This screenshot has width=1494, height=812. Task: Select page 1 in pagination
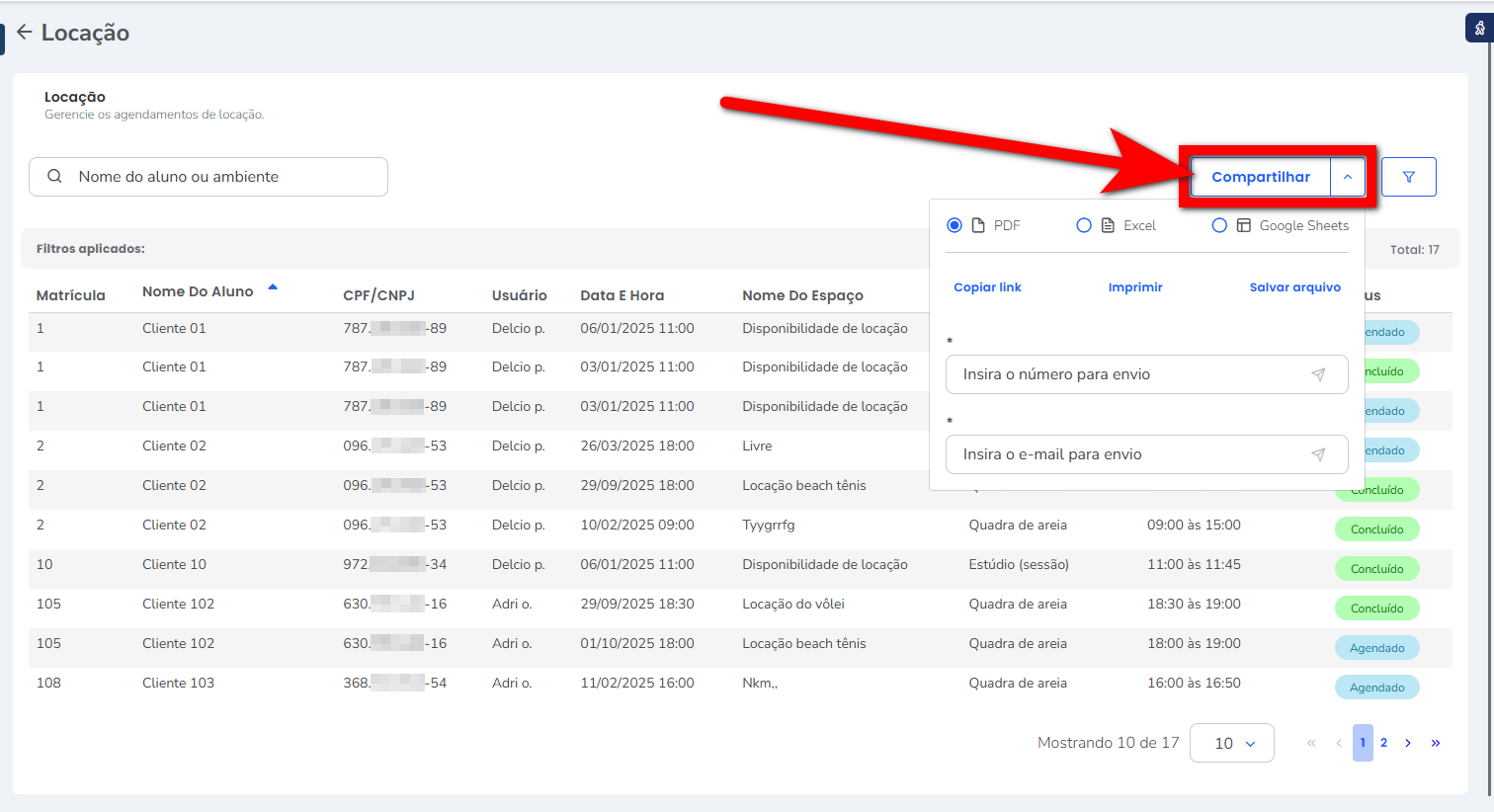(1363, 743)
